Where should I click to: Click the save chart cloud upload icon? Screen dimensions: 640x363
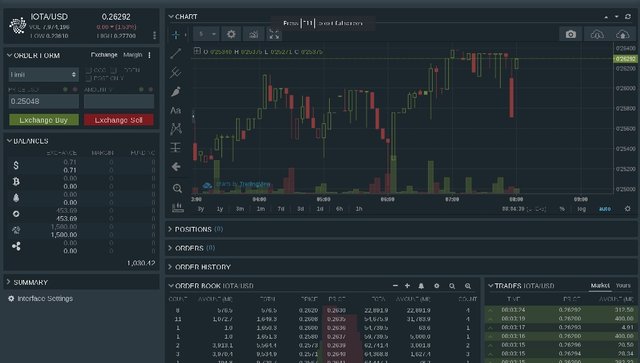click(x=622, y=34)
